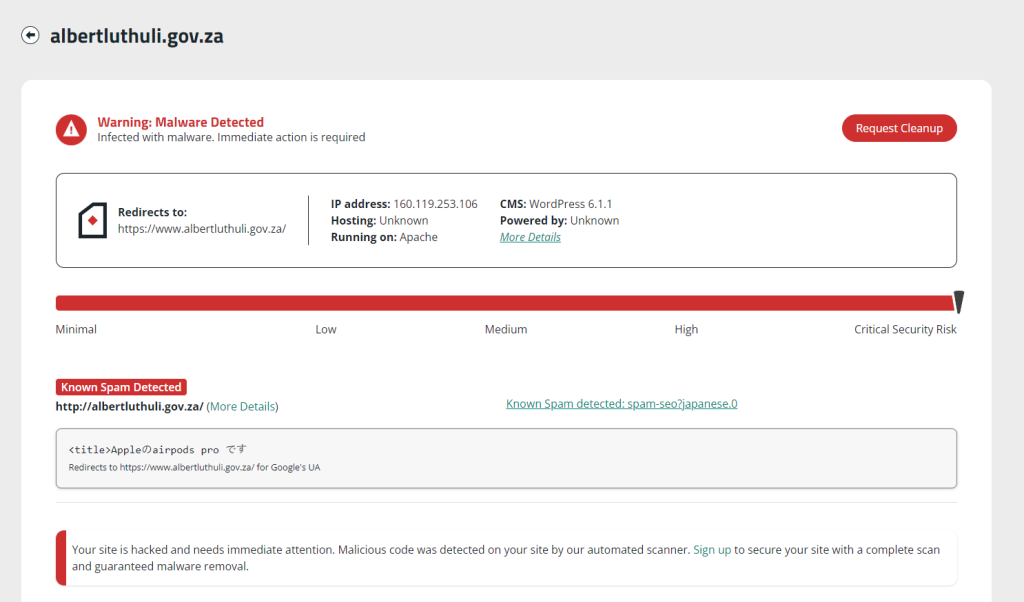Click the spam title code snippet box
The height and width of the screenshot is (602, 1024).
pos(506,458)
